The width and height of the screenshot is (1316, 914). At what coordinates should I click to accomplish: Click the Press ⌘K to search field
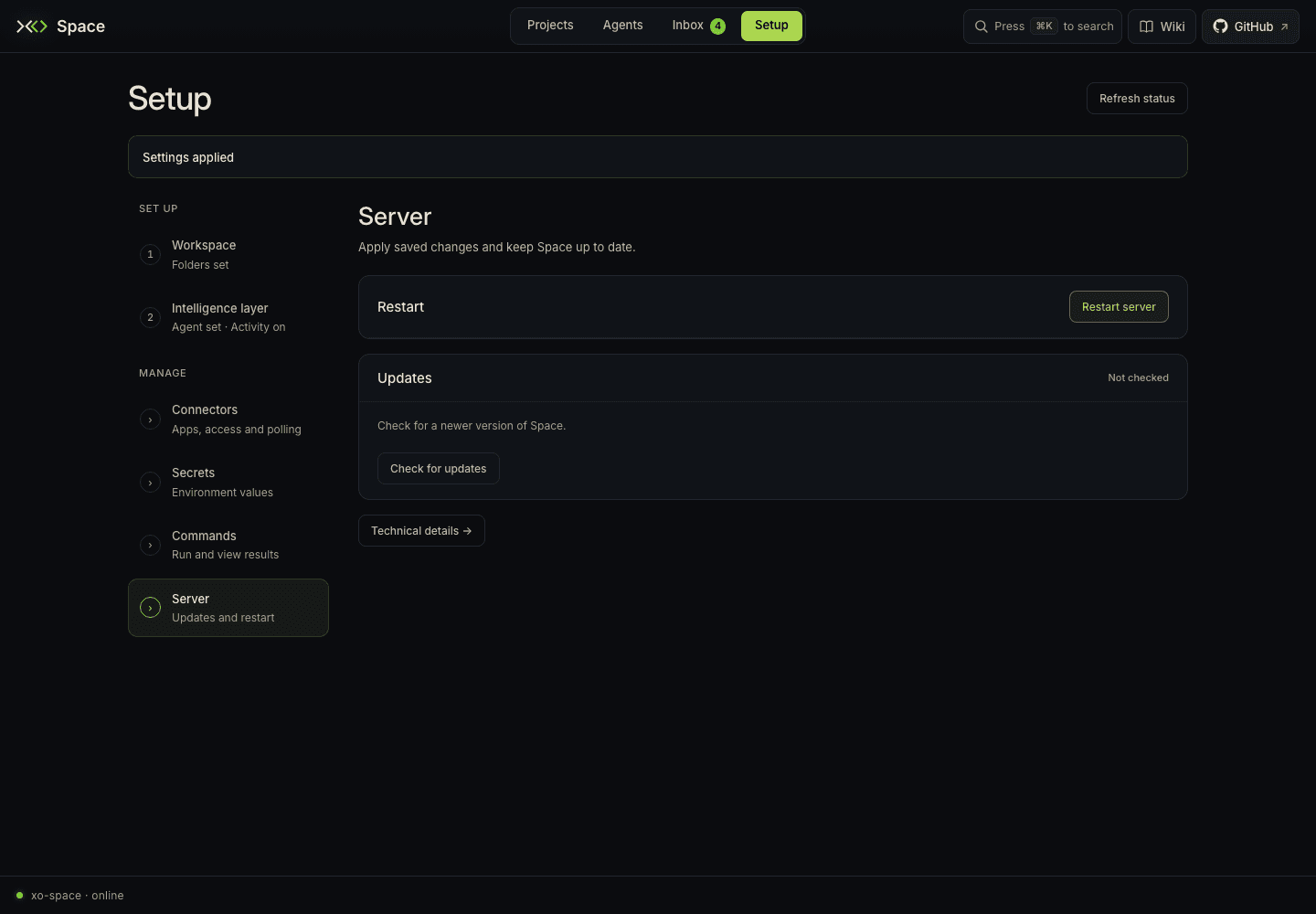pos(1043,27)
